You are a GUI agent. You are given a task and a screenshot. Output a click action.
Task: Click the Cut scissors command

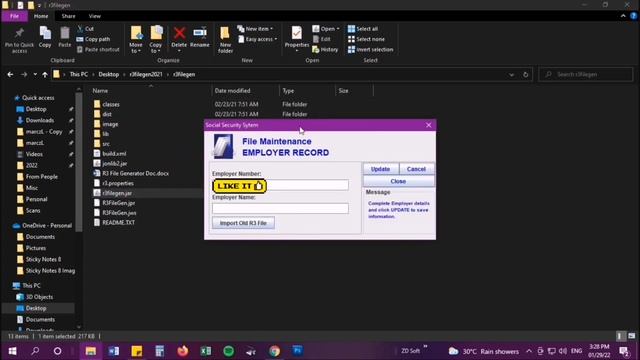(85, 29)
